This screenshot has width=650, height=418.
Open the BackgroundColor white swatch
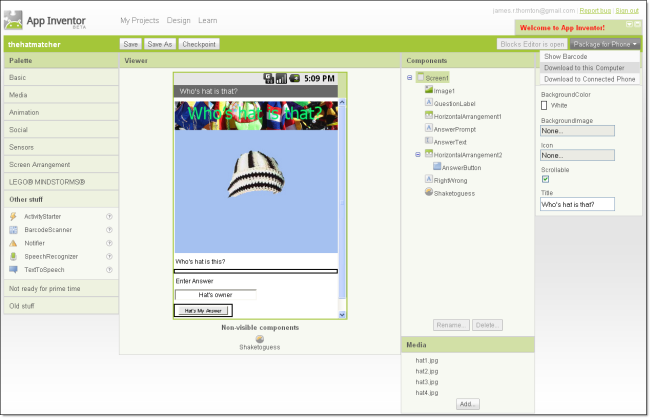(545, 104)
